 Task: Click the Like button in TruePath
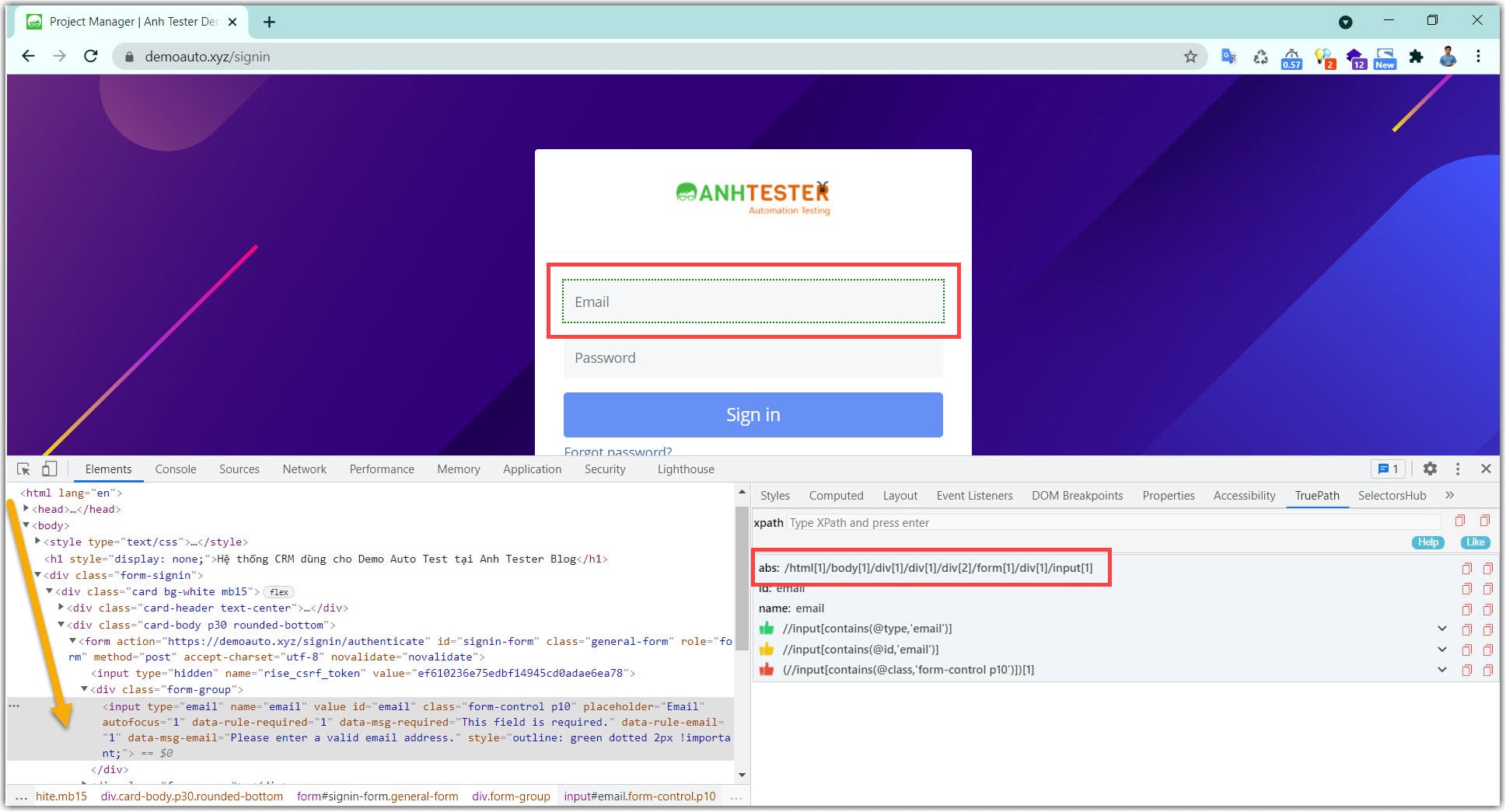pos(1475,542)
